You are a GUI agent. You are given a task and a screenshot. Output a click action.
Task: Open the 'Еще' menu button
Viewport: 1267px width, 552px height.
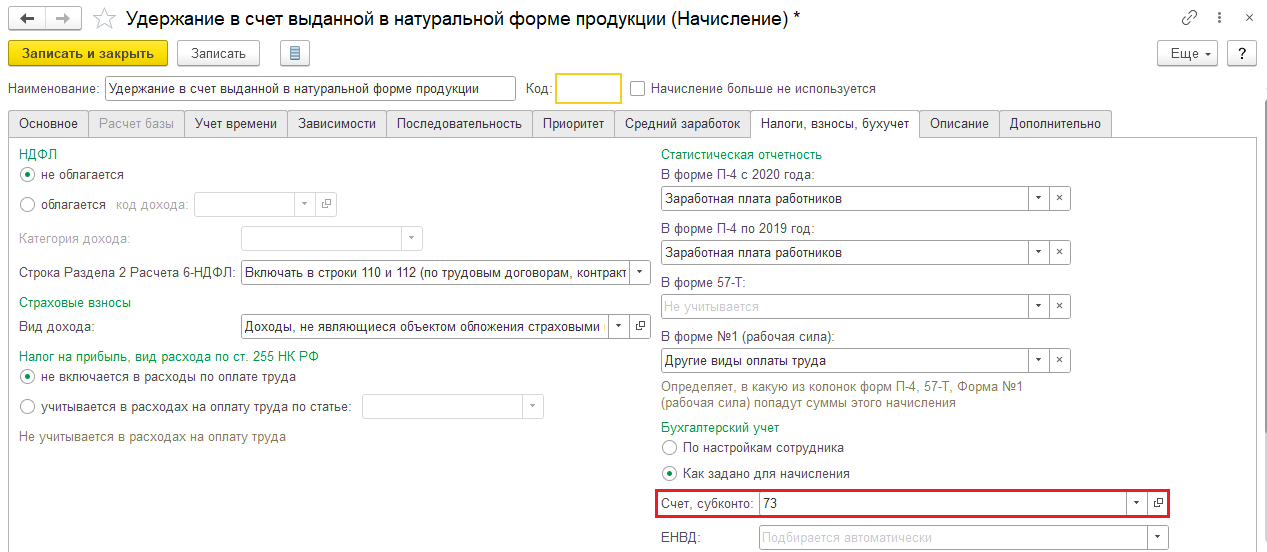pyautogui.click(x=1189, y=53)
